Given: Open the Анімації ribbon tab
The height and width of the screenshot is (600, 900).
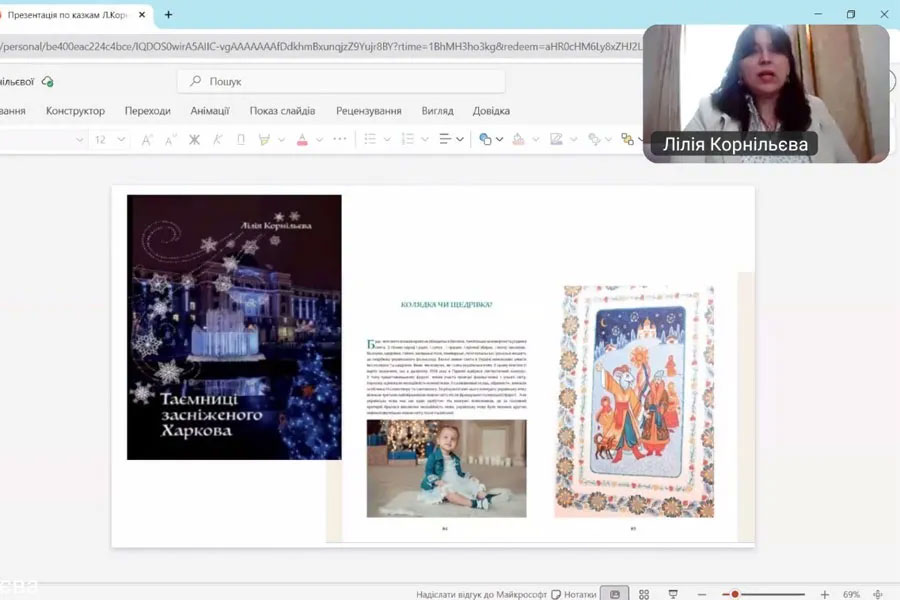Looking at the screenshot, I should (210, 111).
